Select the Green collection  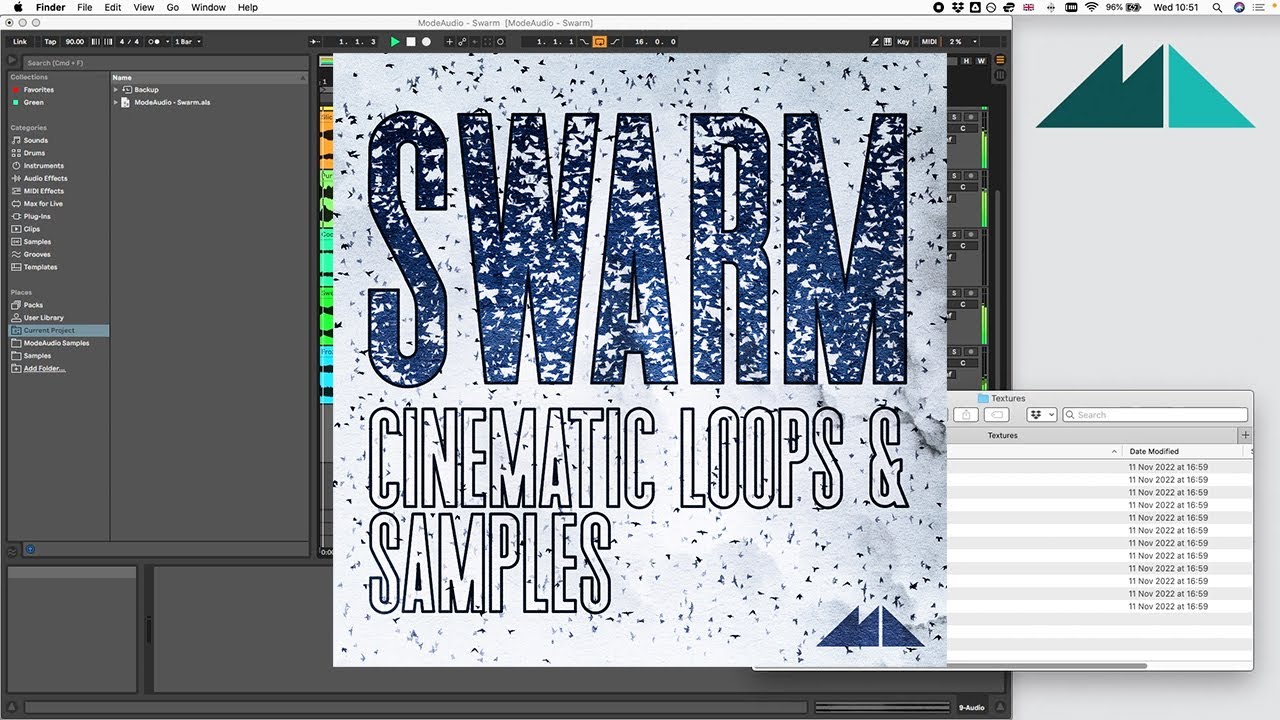(33, 102)
